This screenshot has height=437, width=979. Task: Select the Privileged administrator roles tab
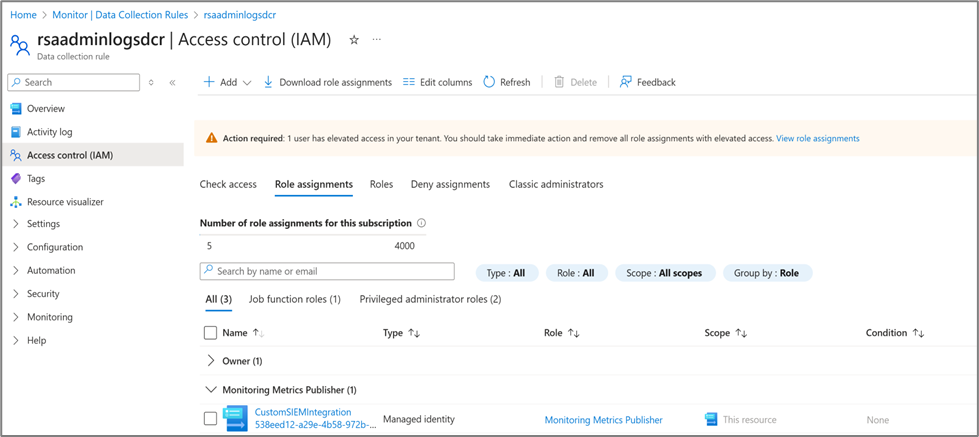coord(430,299)
